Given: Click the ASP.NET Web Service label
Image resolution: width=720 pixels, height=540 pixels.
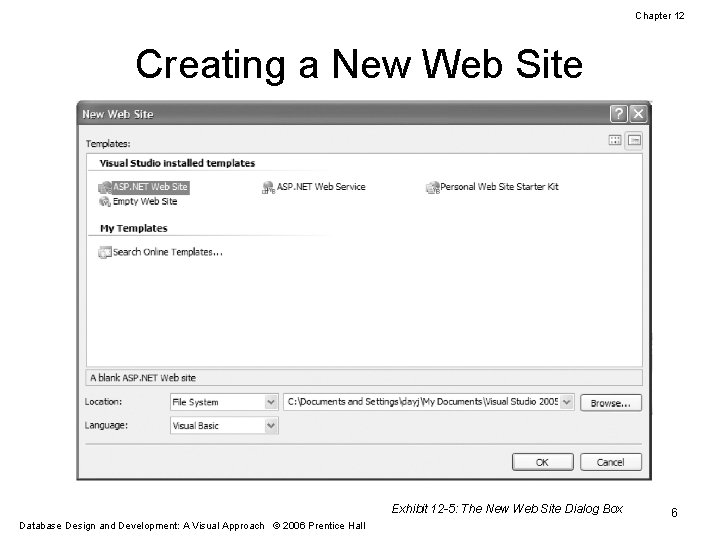Looking at the screenshot, I should (321, 187).
